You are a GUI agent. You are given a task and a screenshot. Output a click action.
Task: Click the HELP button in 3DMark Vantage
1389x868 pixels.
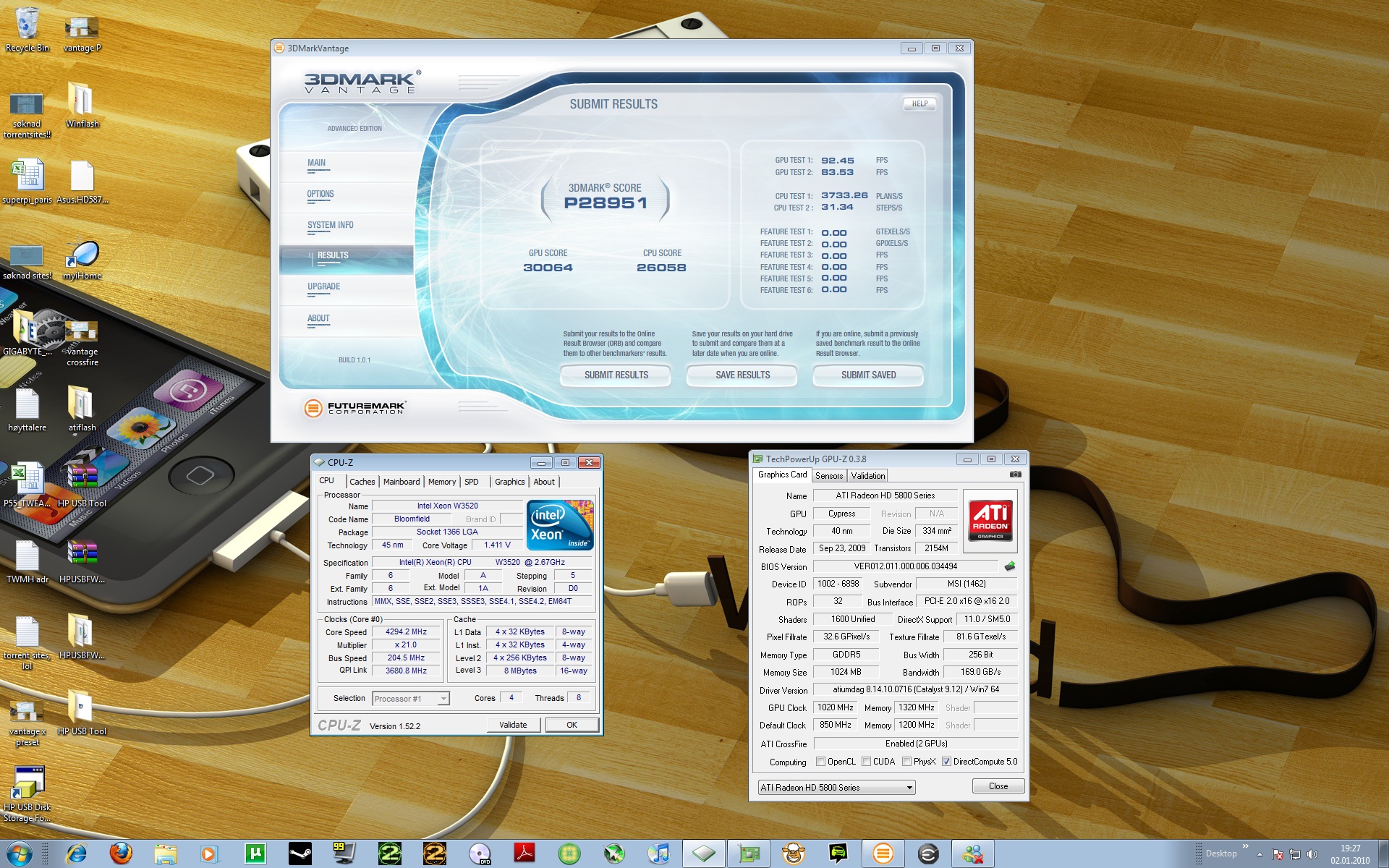[x=919, y=103]
